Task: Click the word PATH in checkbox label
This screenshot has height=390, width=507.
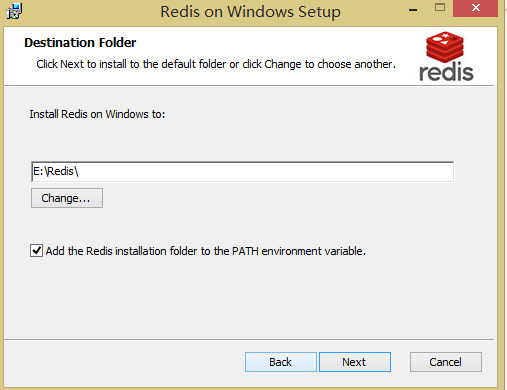Action: [x=245, y=251]
